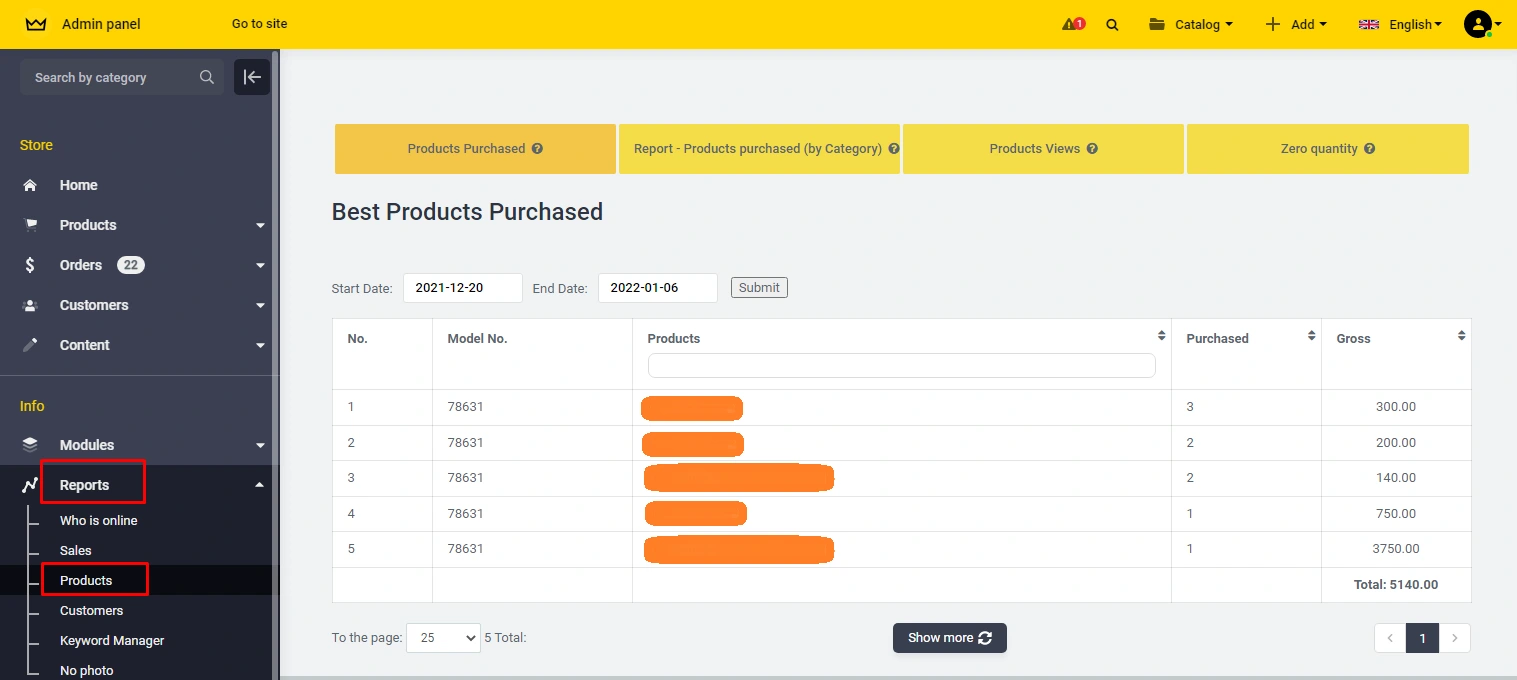Switch to the Zero quantity tab

coord(1327,148)
